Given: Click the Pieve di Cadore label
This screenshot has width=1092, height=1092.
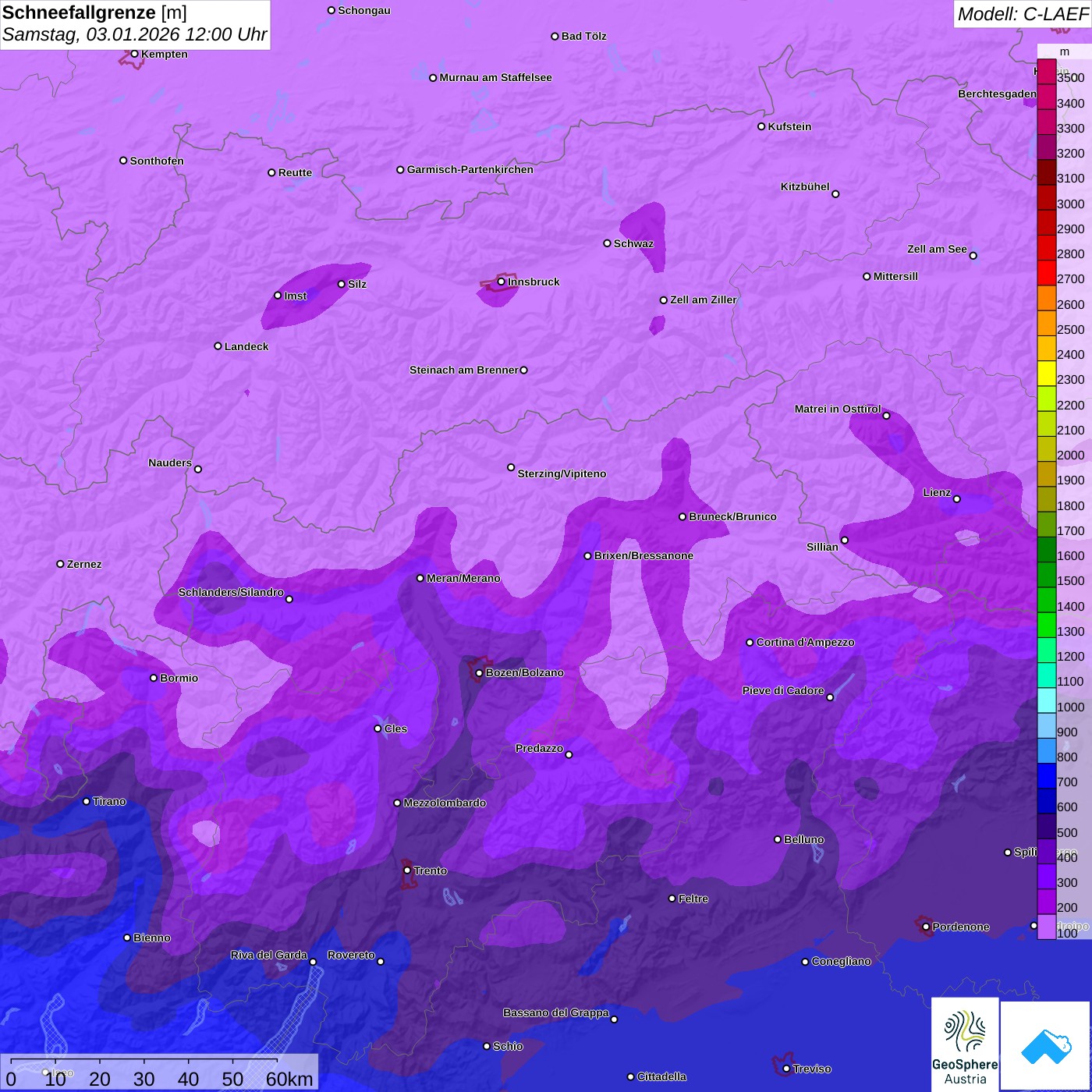Looking at the screenshot, I should coord(783,690).
